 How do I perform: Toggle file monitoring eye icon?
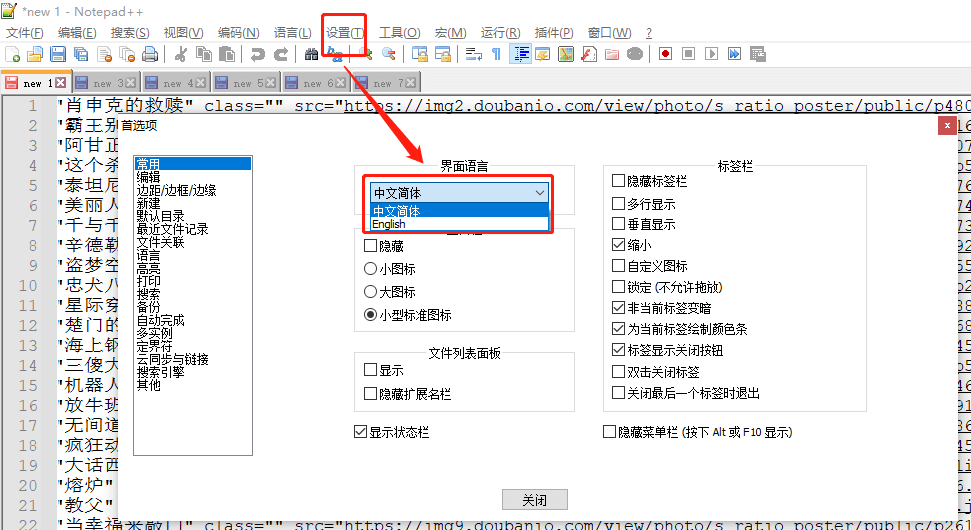point(635,54)
